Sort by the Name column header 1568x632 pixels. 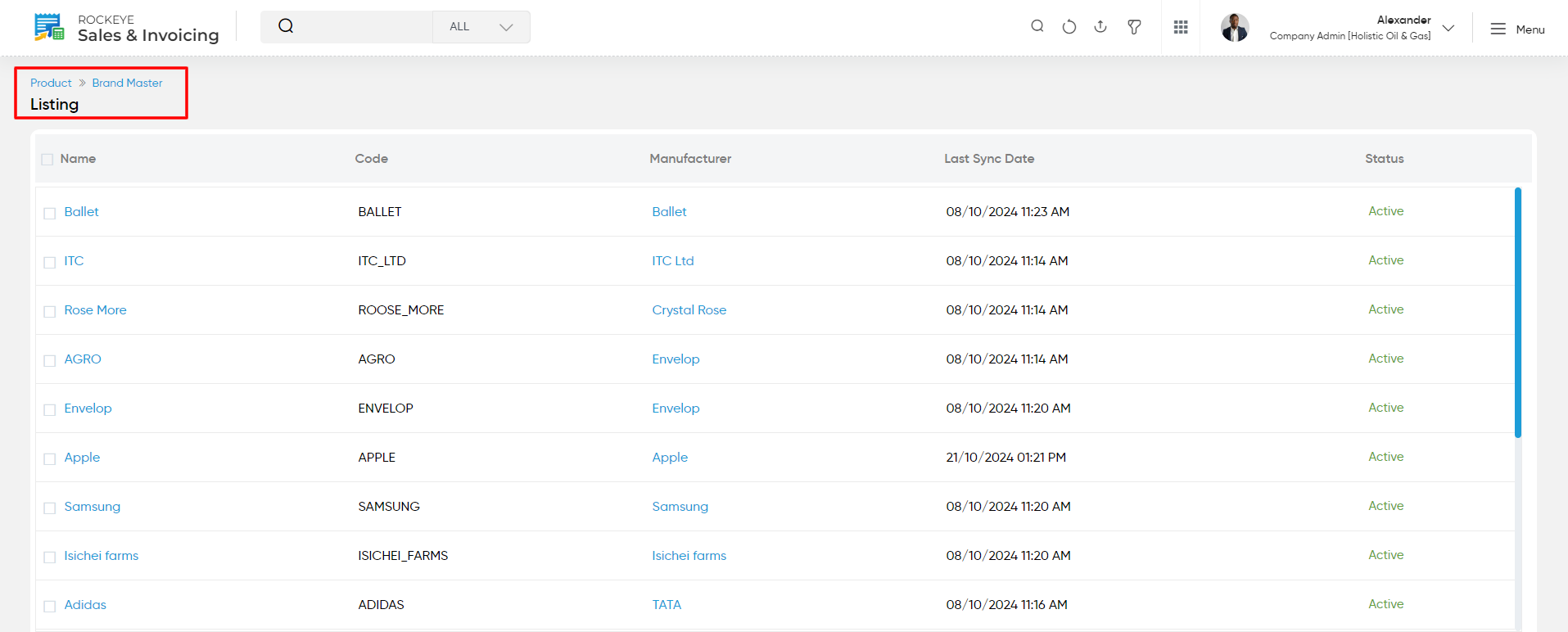coord(78,158)
